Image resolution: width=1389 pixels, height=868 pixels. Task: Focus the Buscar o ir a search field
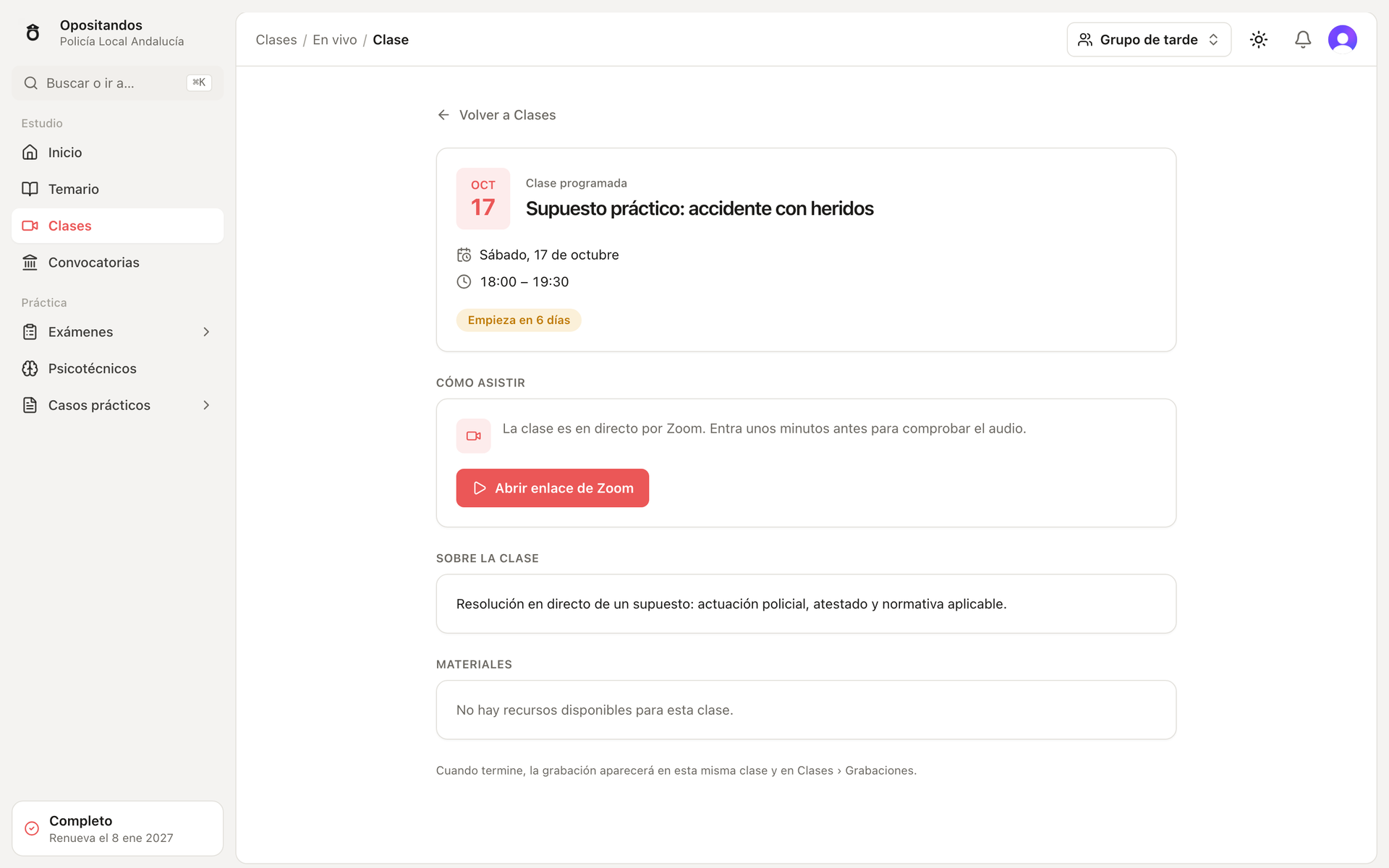[x=117, y=83]
